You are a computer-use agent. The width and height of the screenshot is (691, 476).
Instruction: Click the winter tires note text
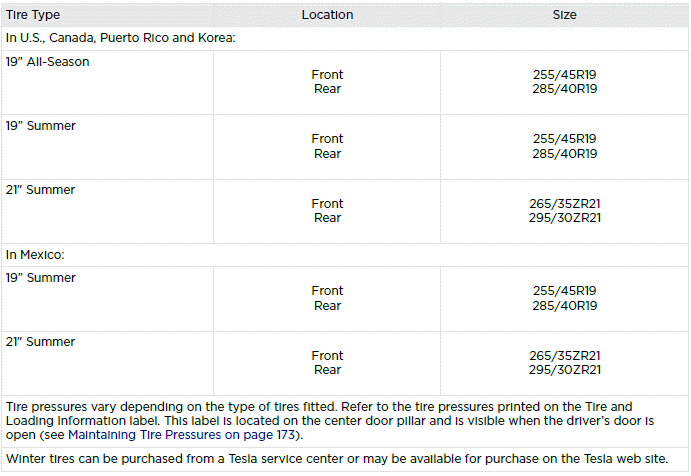(337, 459)
